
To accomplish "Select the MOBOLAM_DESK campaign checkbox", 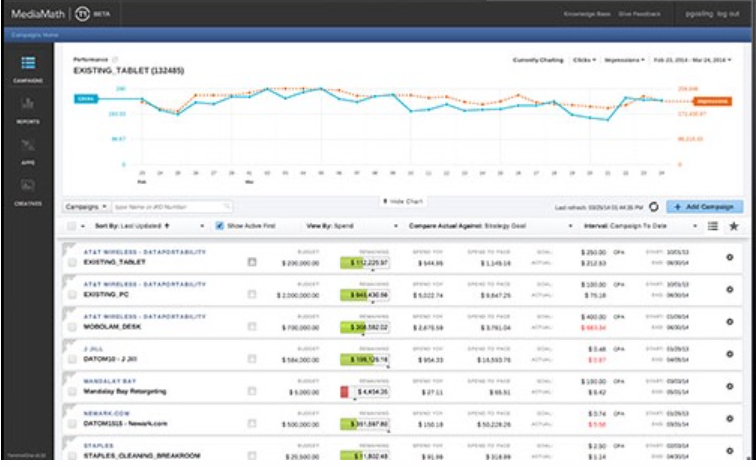I will [x=72, y=327].
